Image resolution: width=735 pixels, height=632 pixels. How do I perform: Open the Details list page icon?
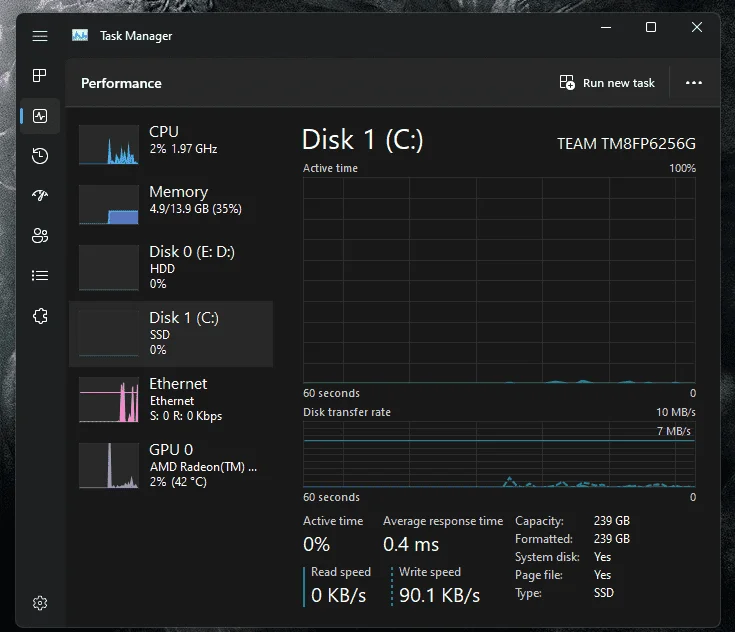(40, 275)
